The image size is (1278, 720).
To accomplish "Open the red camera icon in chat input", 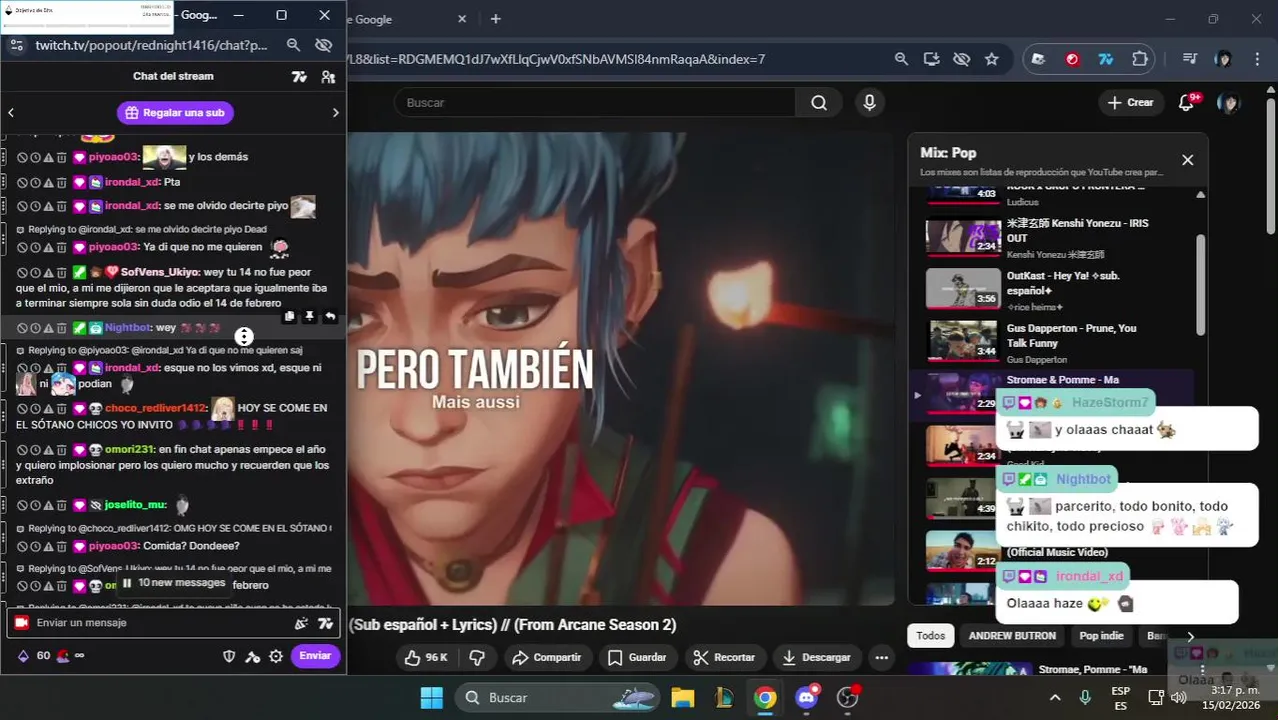I will coord(21,623).
